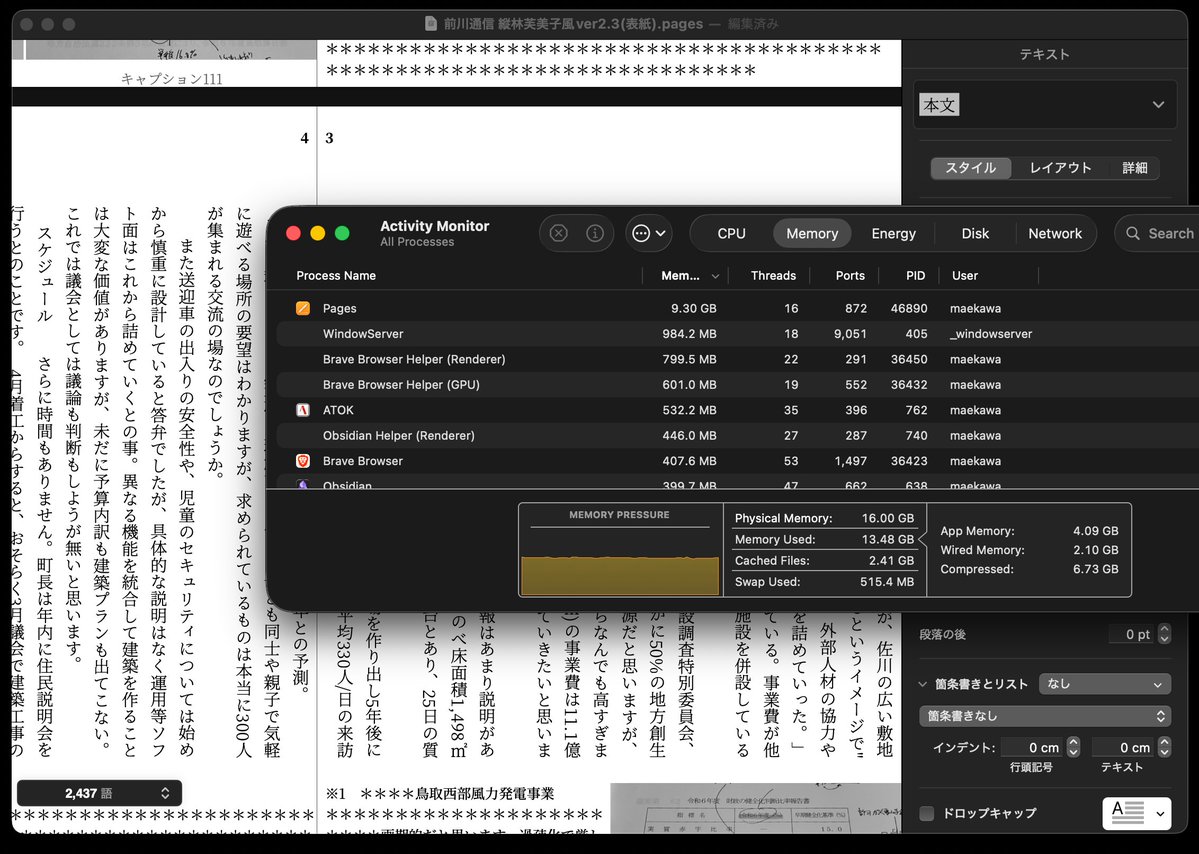This screenshot has height=854, width=1199.
Task: Select the Brave Browser Helper (GPU) row
Action: click(737, 385)
